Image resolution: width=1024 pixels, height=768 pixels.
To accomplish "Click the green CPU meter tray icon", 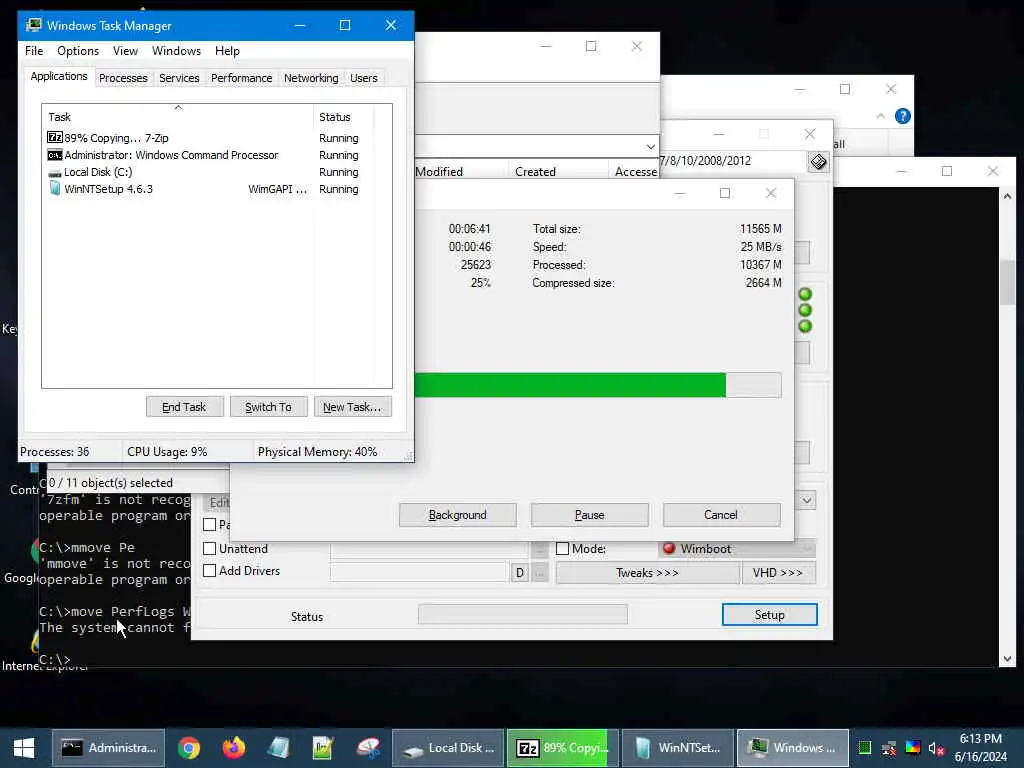I will click(x=865, y=748).
